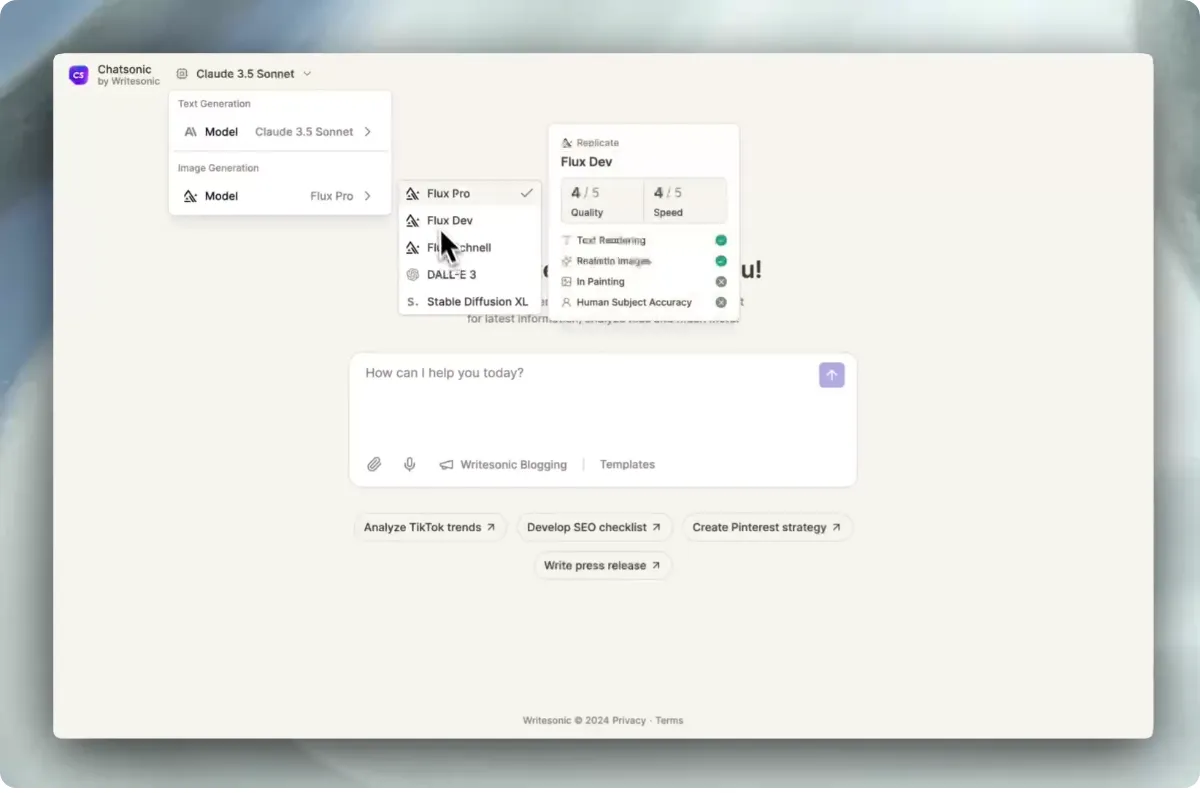The height and width of the screenshot is (793, 1200).
Task: Click the green check beside Text Rendering
Action: pos(721,240)
